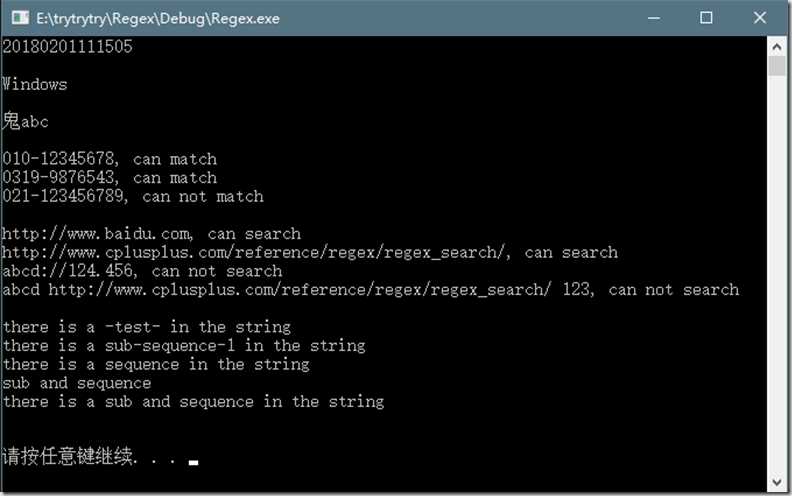This screenshot has height=496, width=792.
Task: Maximize the Regex.exe console window
Action: click(x=706, y=18)
